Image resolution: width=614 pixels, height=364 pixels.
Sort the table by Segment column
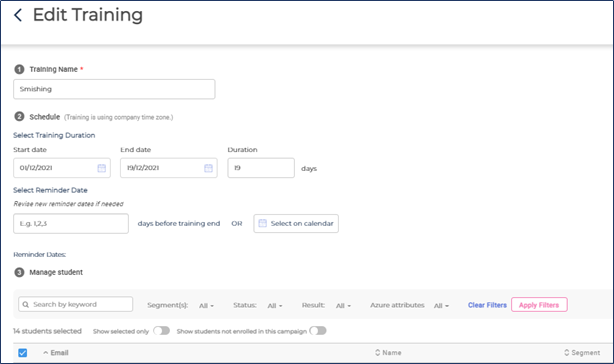coord(582,353)
